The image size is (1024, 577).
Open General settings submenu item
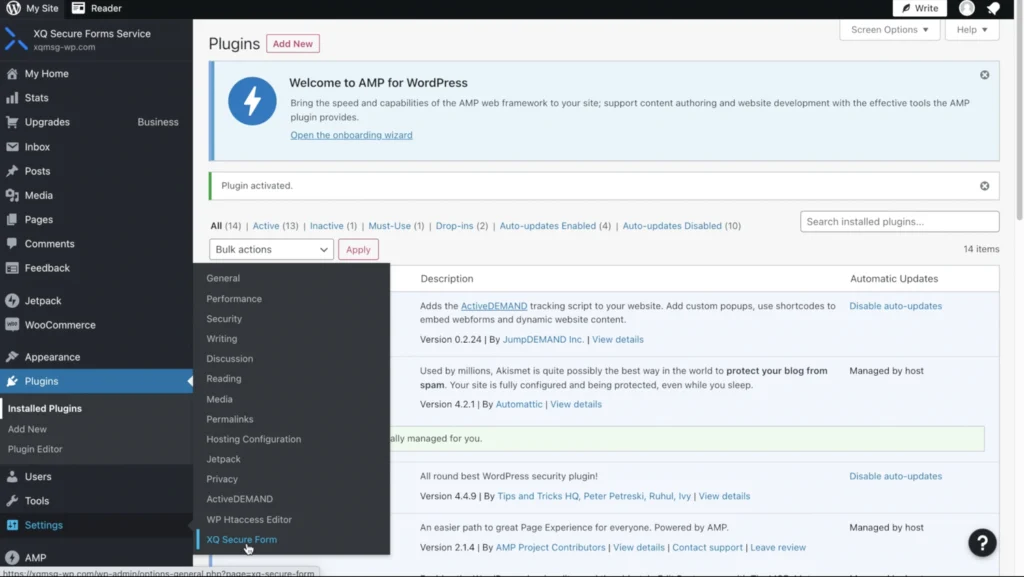pyautogui.click(x=223, y=278)
